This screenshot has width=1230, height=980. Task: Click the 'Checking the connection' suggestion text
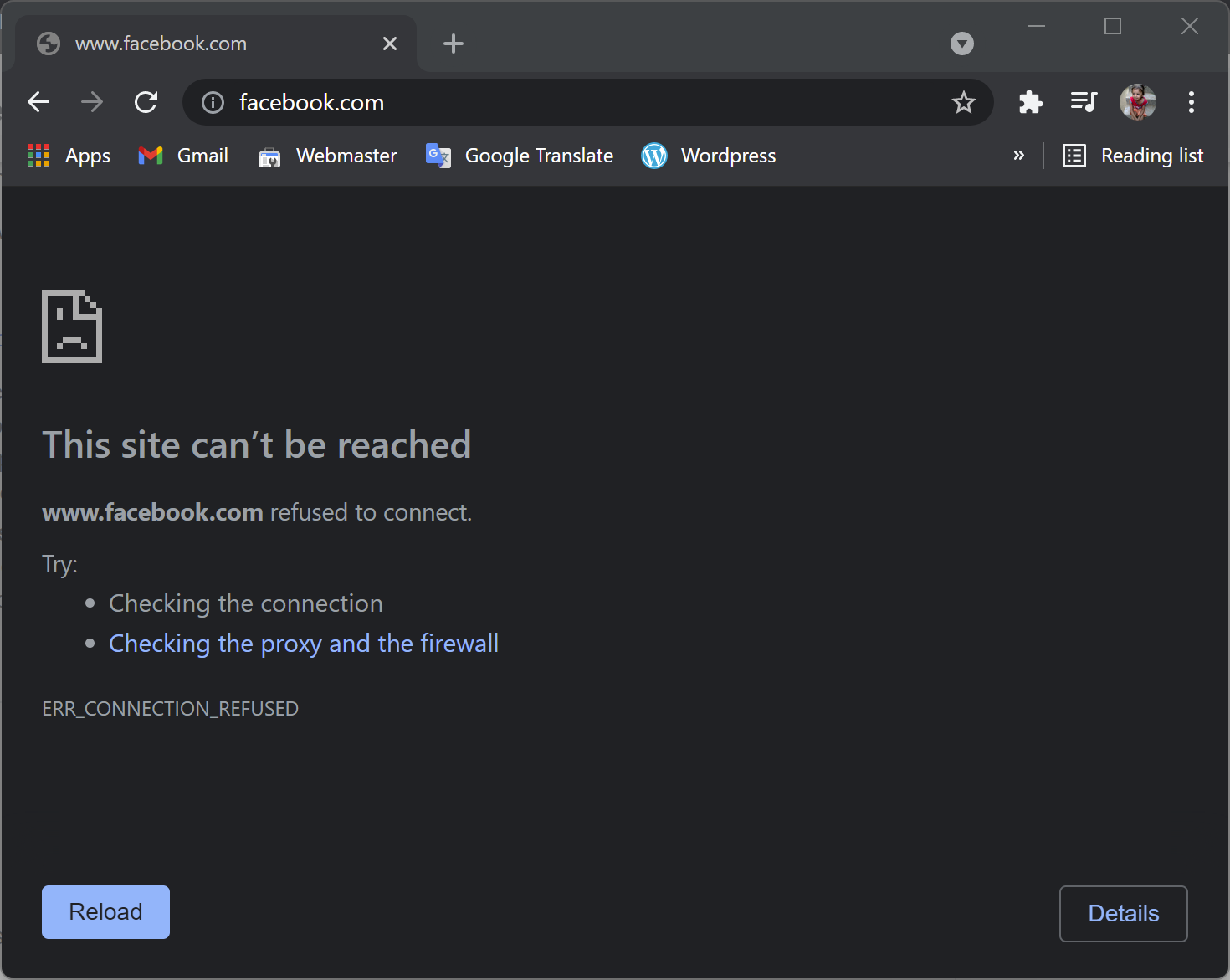pos(246,603)
